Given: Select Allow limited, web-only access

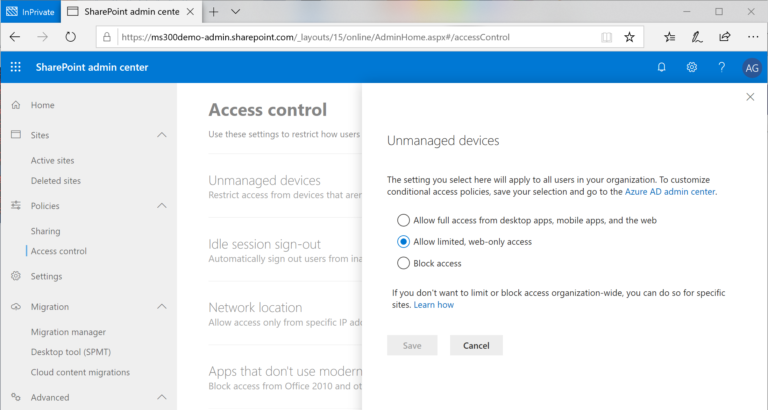Looking at the screenshot, I should (x=403, y=241).
